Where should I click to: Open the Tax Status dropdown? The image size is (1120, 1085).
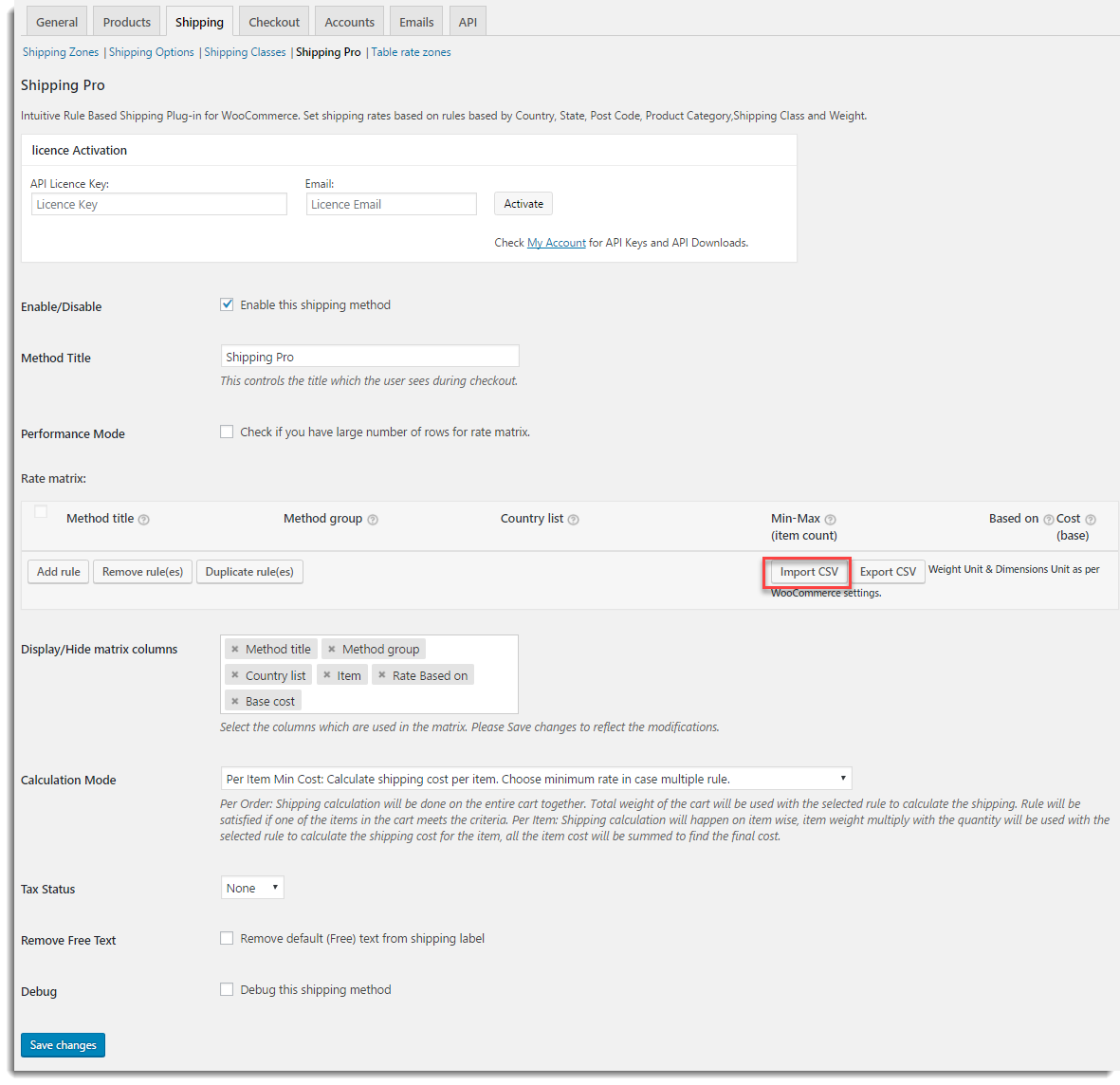[252, 888]
